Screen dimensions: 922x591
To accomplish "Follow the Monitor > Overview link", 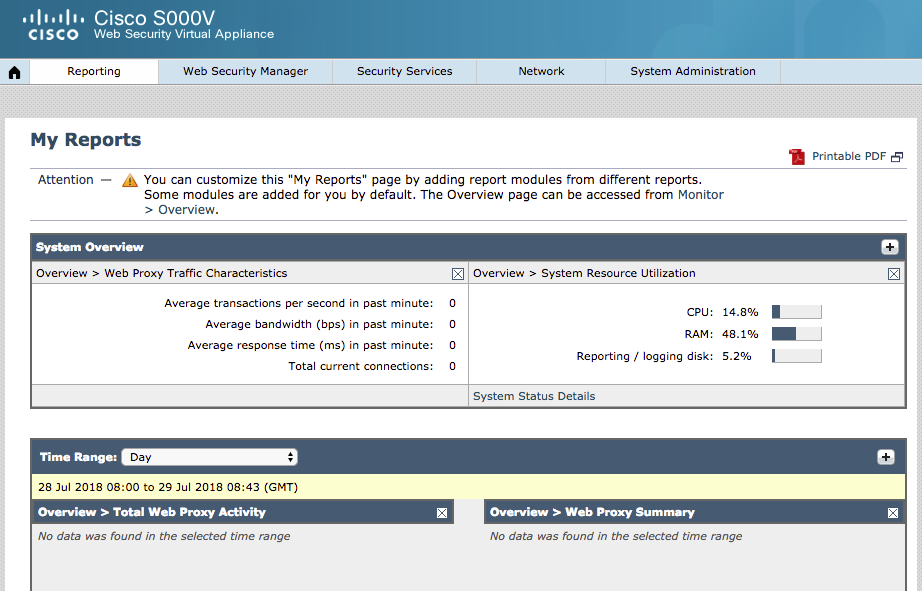I will point(700,195).
